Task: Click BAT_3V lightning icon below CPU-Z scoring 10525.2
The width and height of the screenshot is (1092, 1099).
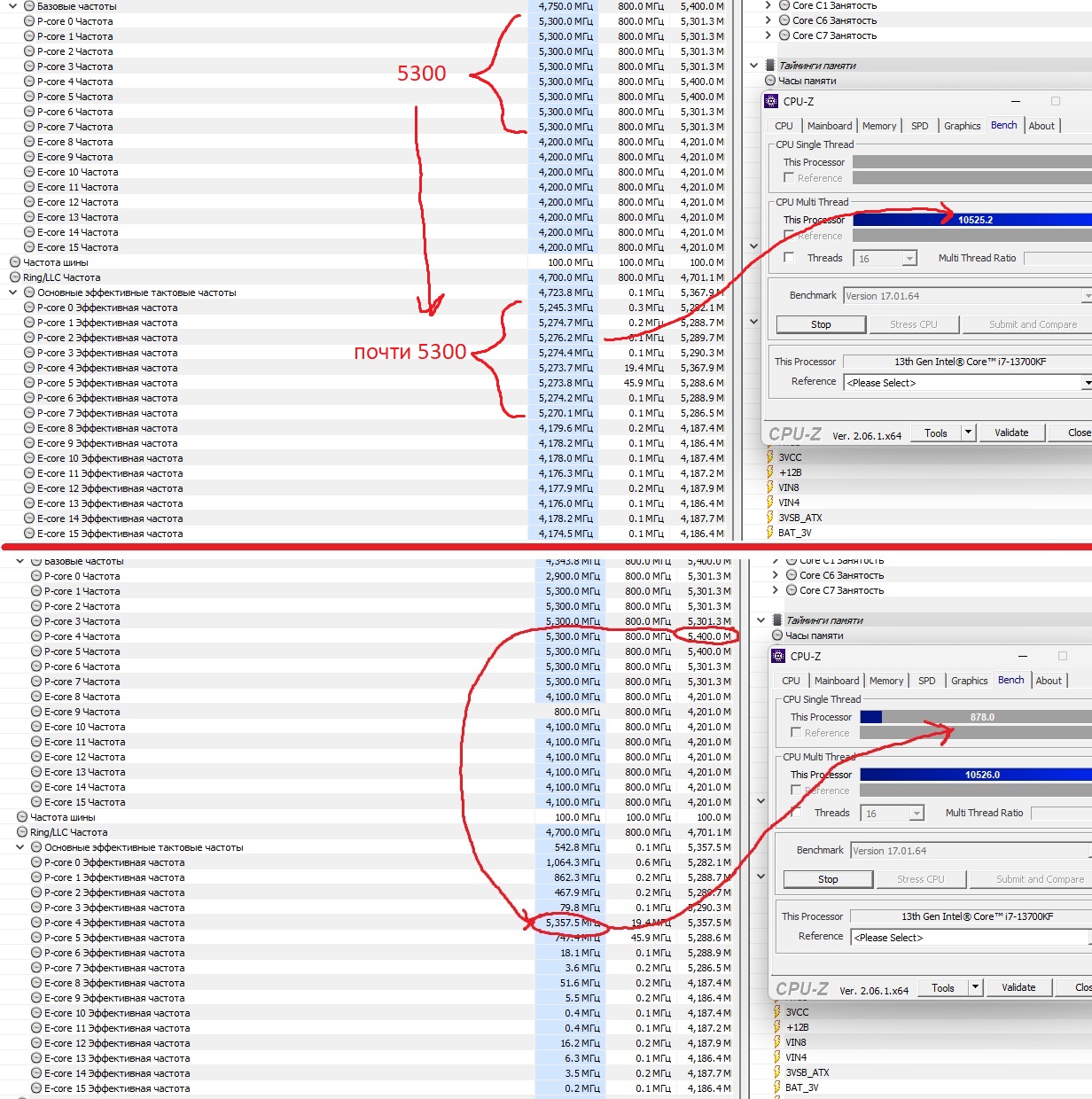Action: 770,533
